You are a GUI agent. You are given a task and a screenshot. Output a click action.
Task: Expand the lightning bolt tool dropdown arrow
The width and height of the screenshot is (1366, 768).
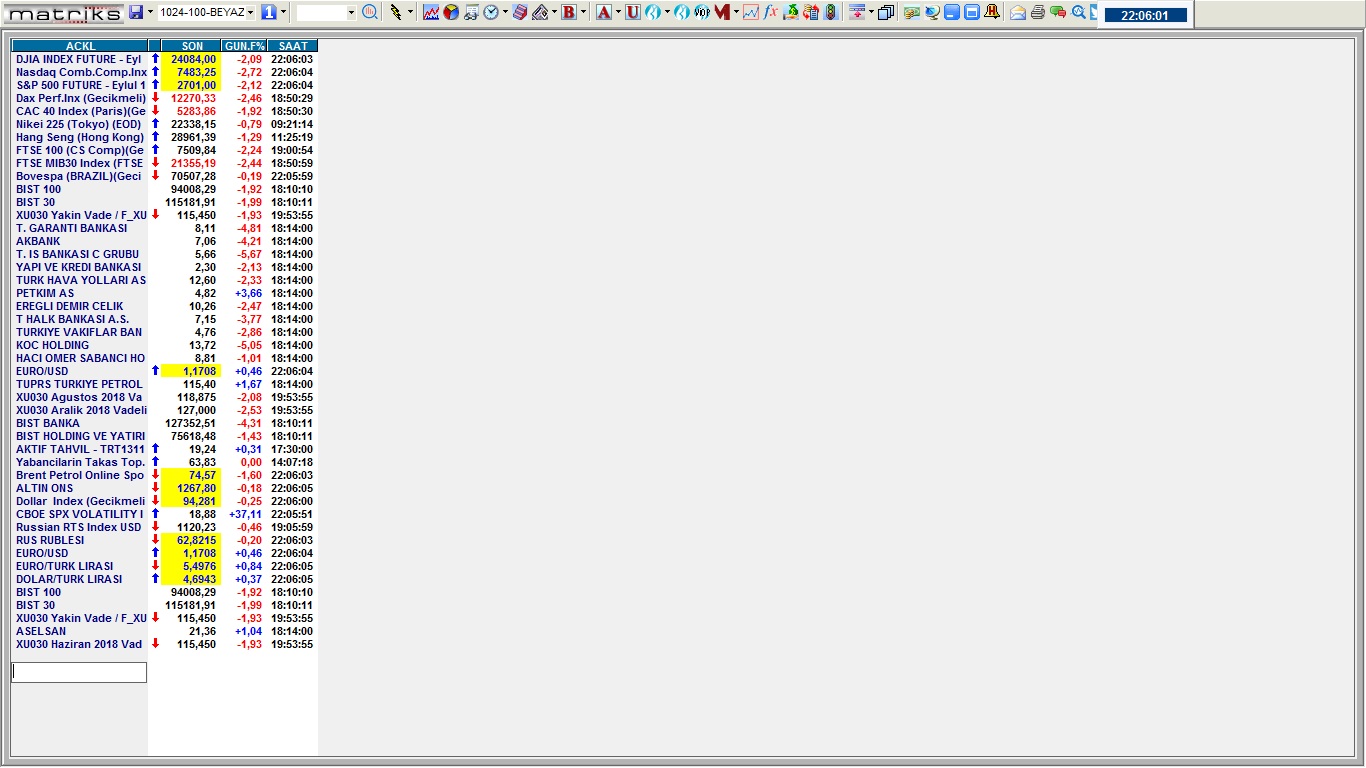click(x=410, y=12)
